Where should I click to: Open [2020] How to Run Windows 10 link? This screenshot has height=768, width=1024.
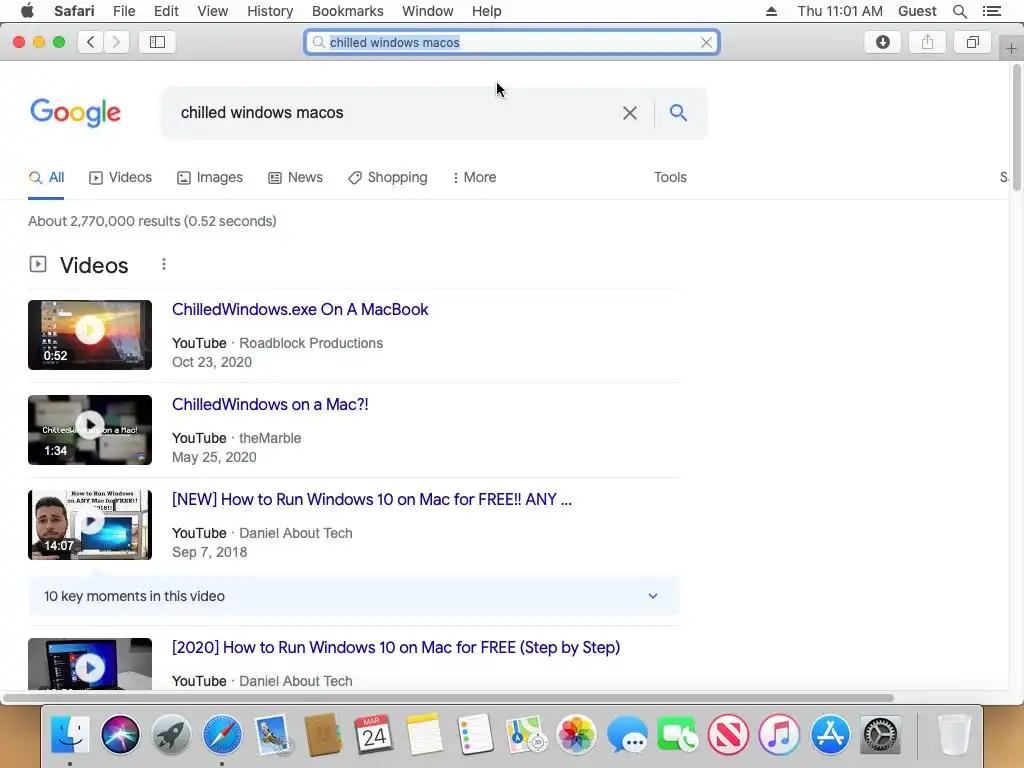(396, 647)
